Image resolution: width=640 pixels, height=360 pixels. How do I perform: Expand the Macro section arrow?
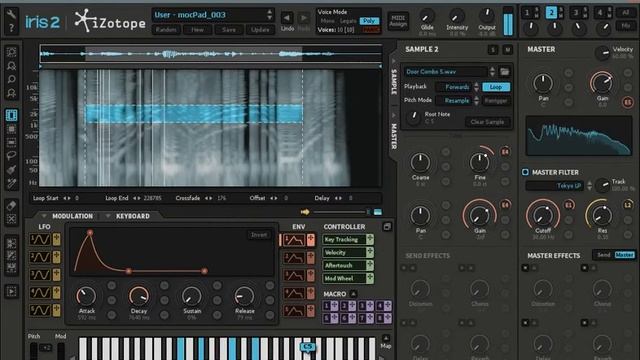click(353, 294)
